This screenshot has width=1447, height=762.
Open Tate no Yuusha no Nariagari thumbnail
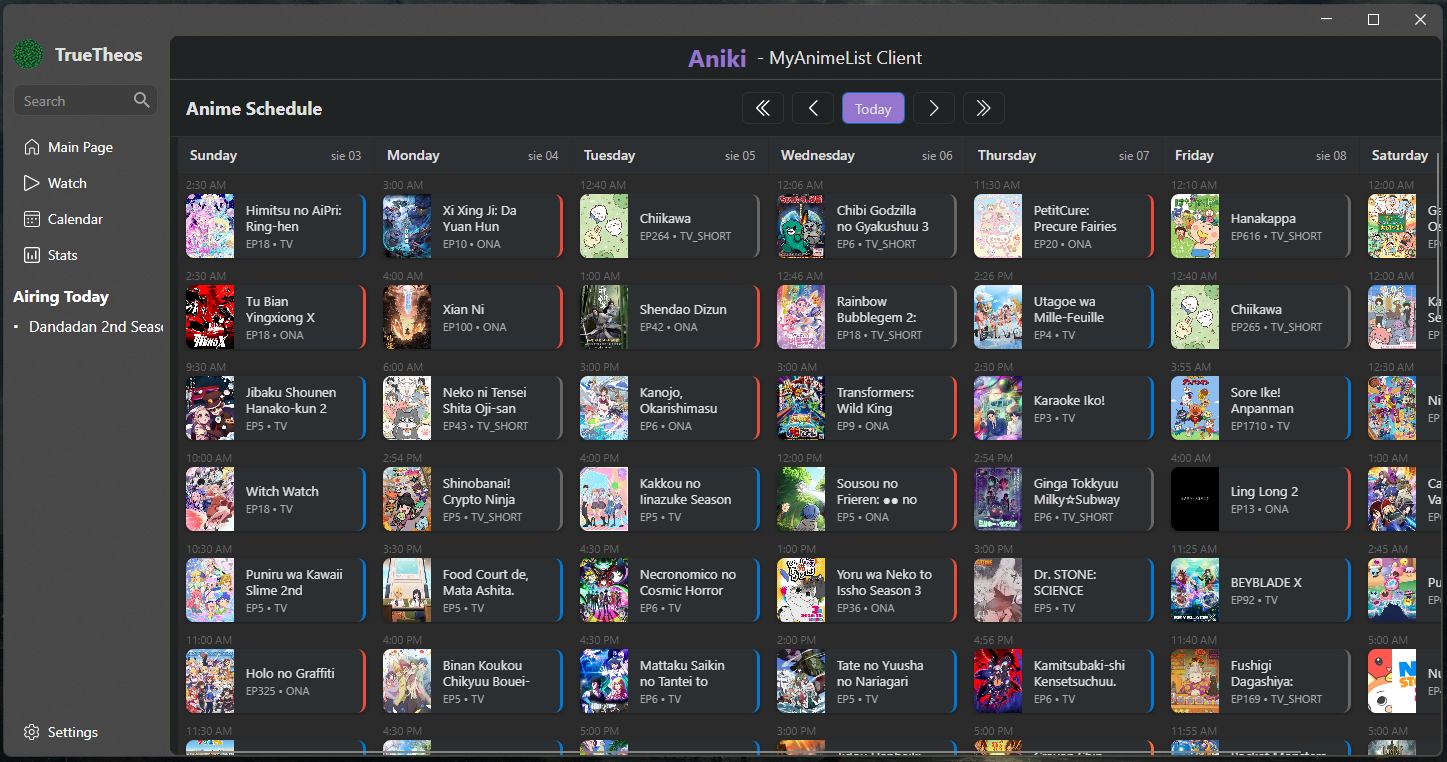(x=801, y=681)
